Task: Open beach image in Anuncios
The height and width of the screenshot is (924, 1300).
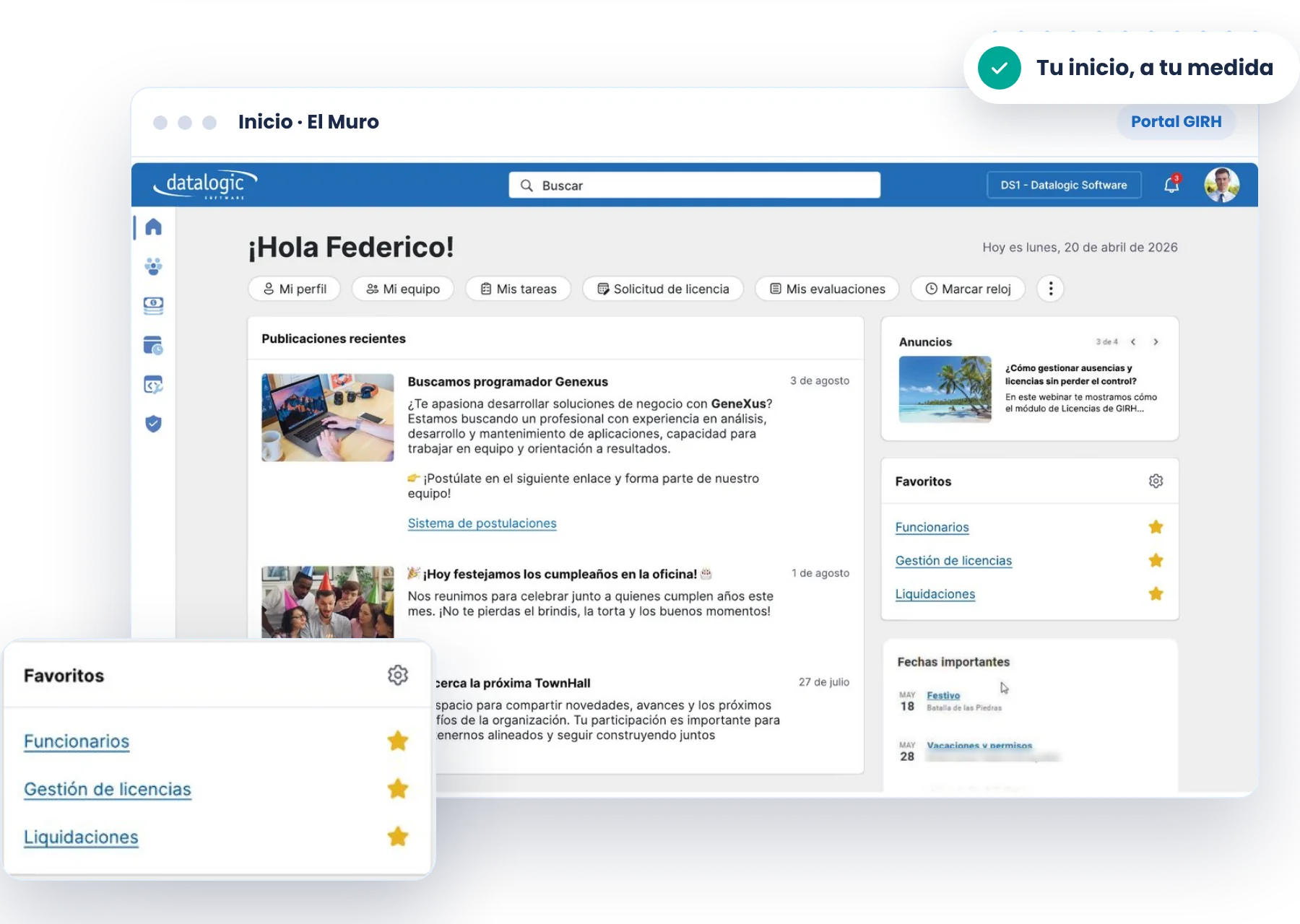Action: click(x=945, y=389)
